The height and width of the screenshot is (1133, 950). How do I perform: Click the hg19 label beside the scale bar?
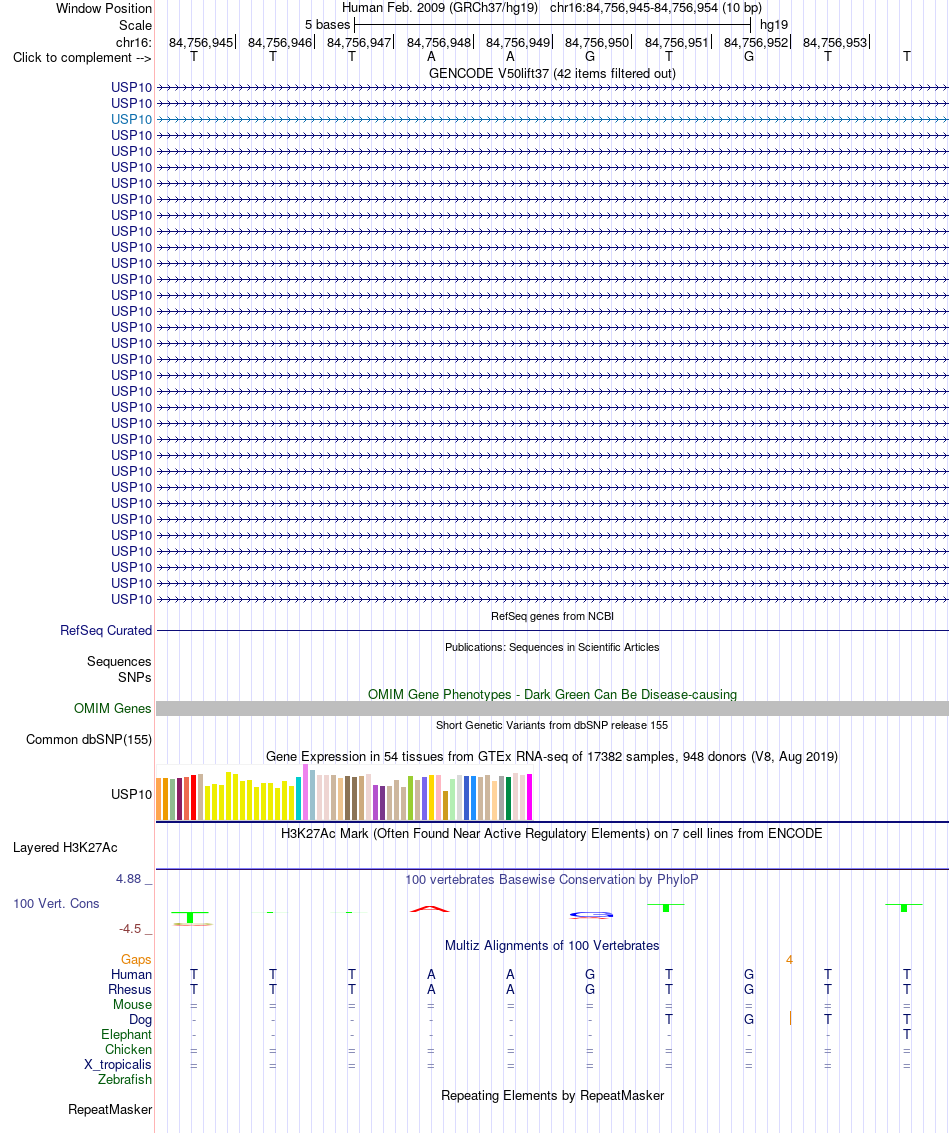[x=774, y=25]
